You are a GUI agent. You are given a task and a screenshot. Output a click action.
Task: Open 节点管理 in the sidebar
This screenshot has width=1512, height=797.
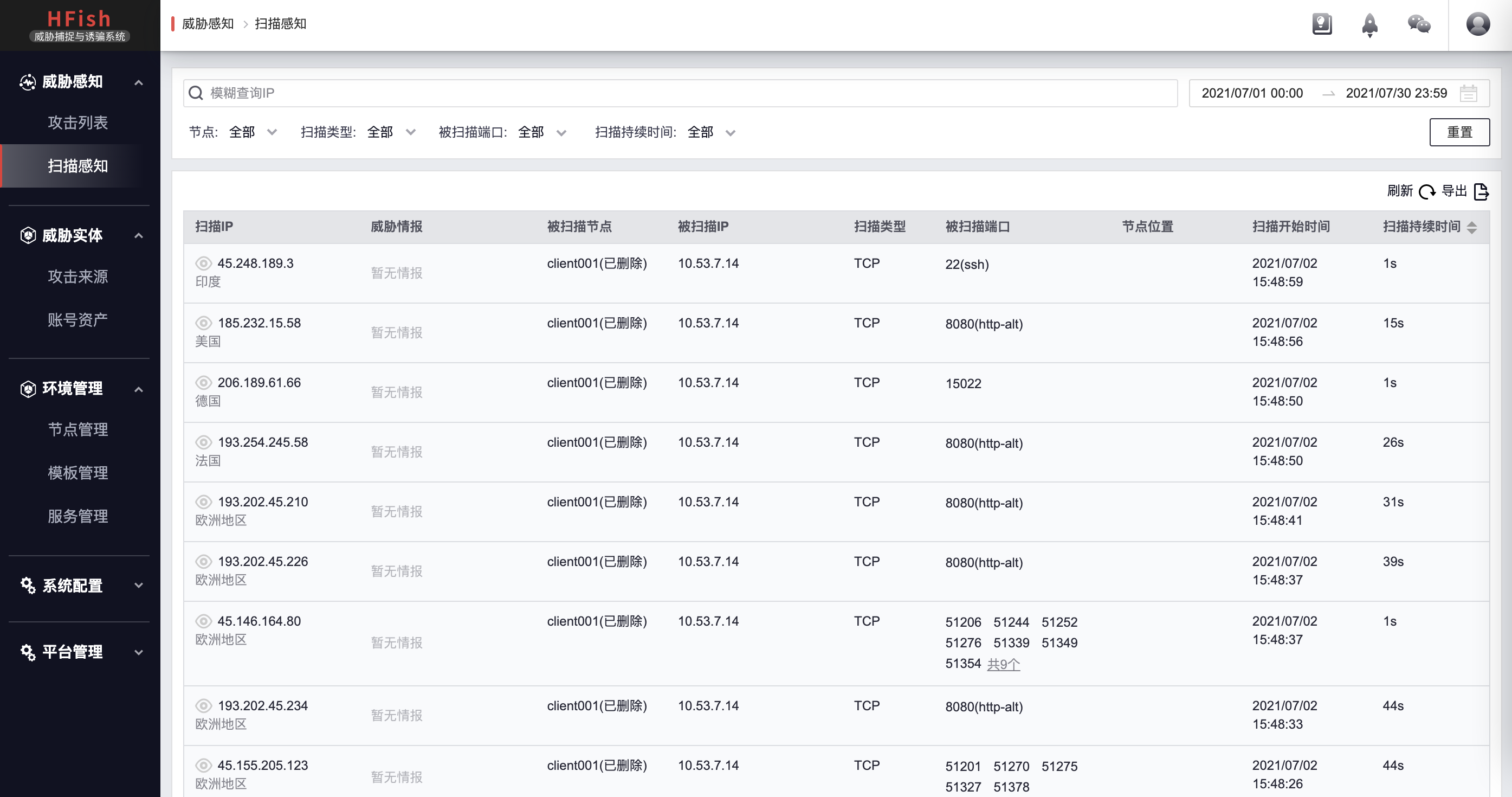tap(77, 429)
